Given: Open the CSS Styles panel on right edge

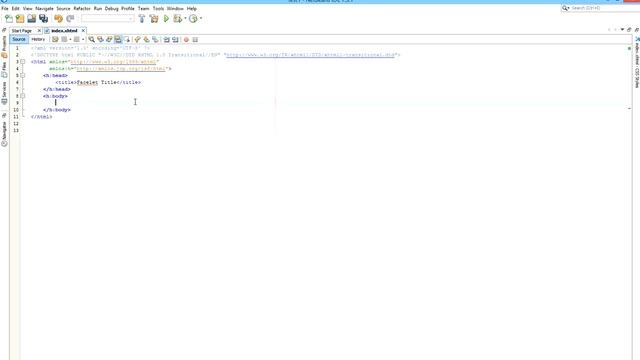Looking at the screenshot, I should point(637,62).
